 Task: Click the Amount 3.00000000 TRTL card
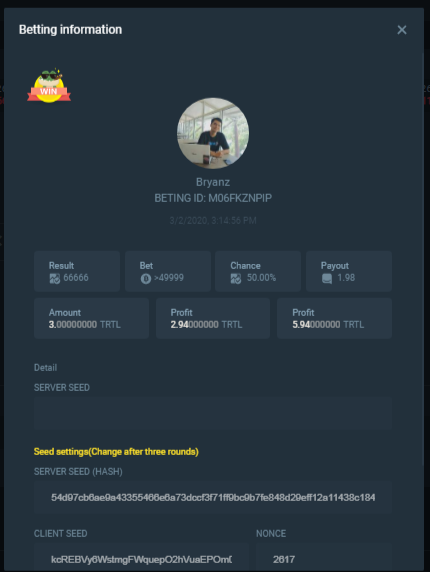tap(92, 318)
